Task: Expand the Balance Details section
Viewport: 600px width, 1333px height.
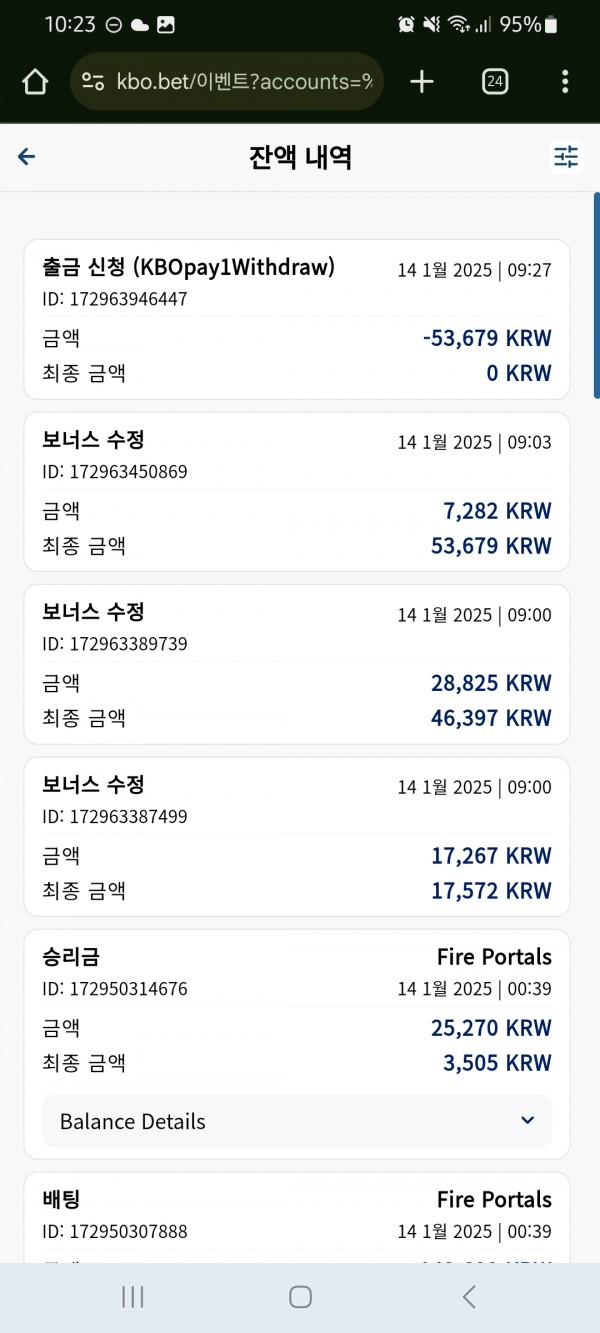Action: click(297, 1121)
